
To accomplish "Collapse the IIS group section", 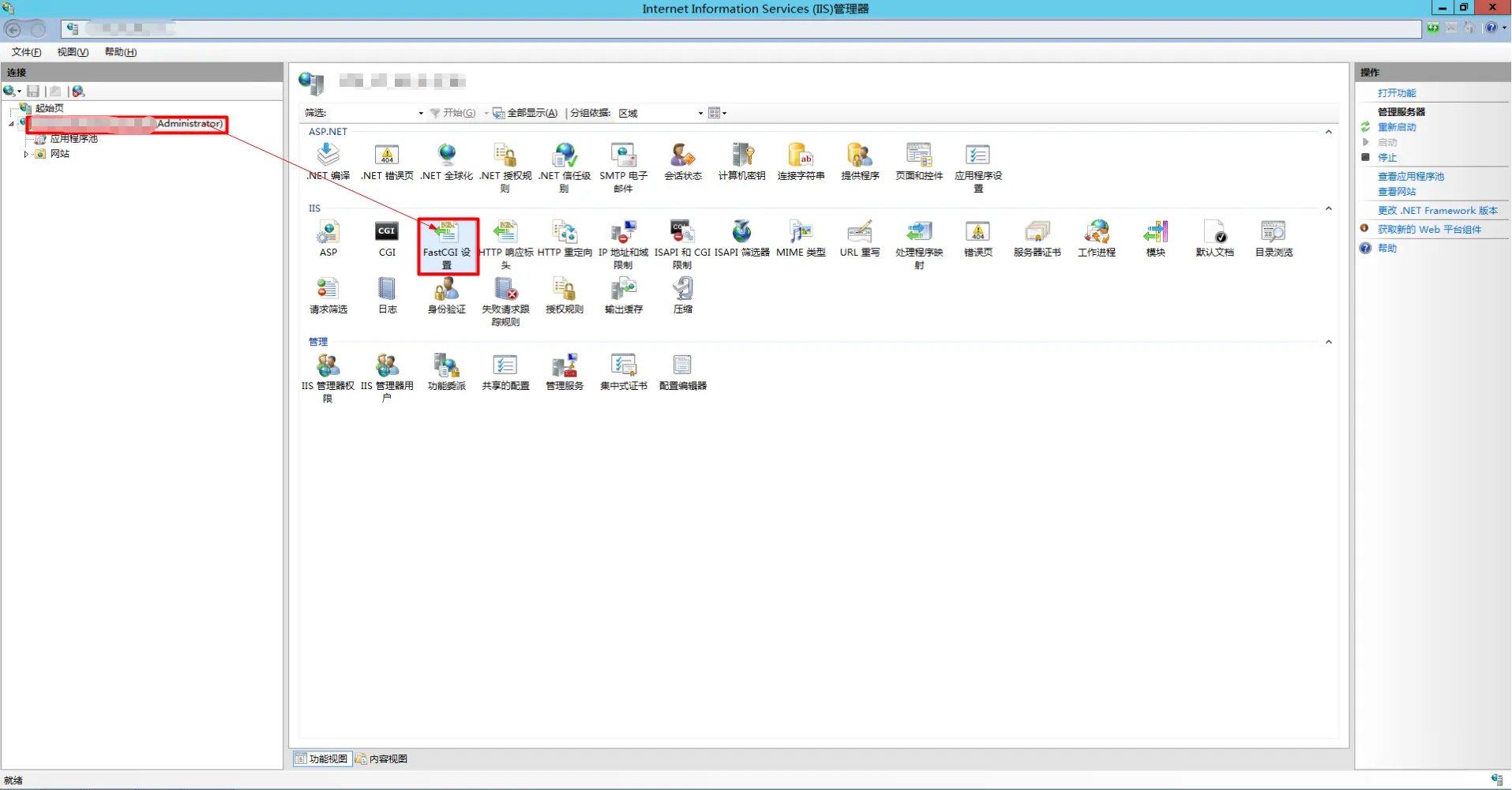I will (x=1329, y=208).
